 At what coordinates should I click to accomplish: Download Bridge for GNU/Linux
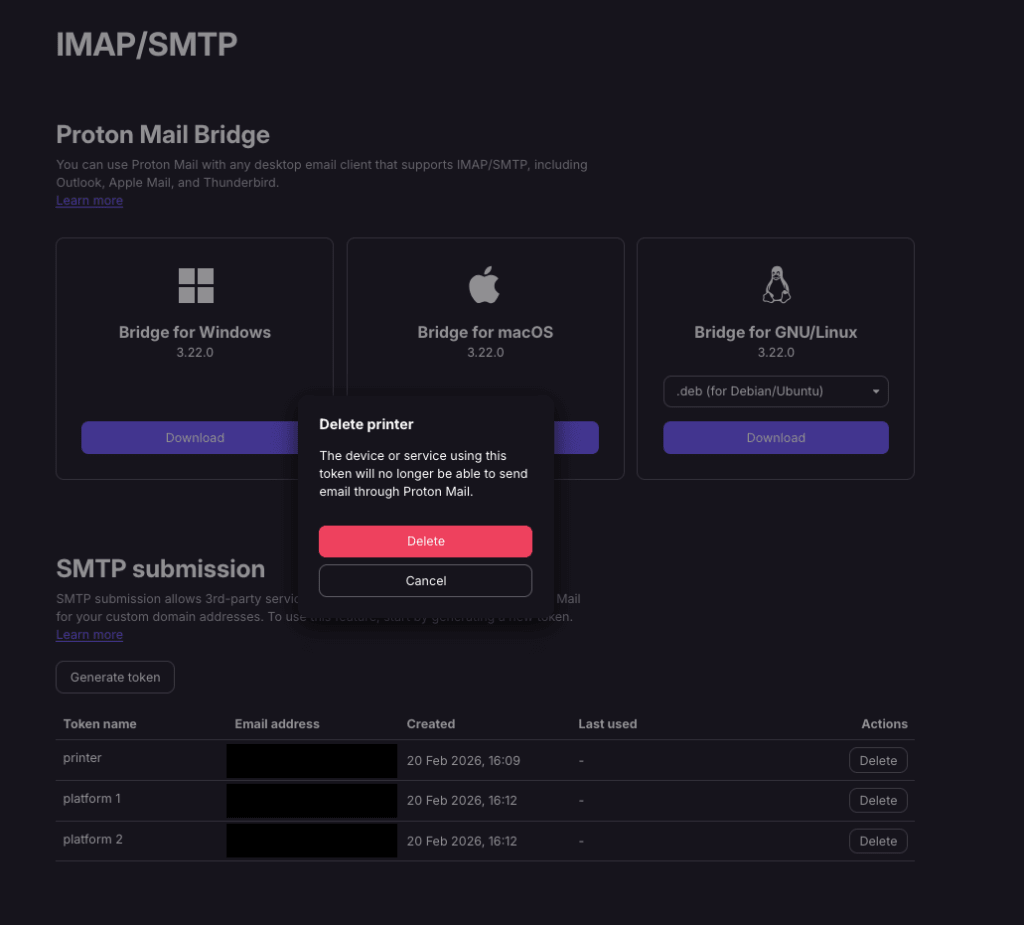(x=776, y=438)
